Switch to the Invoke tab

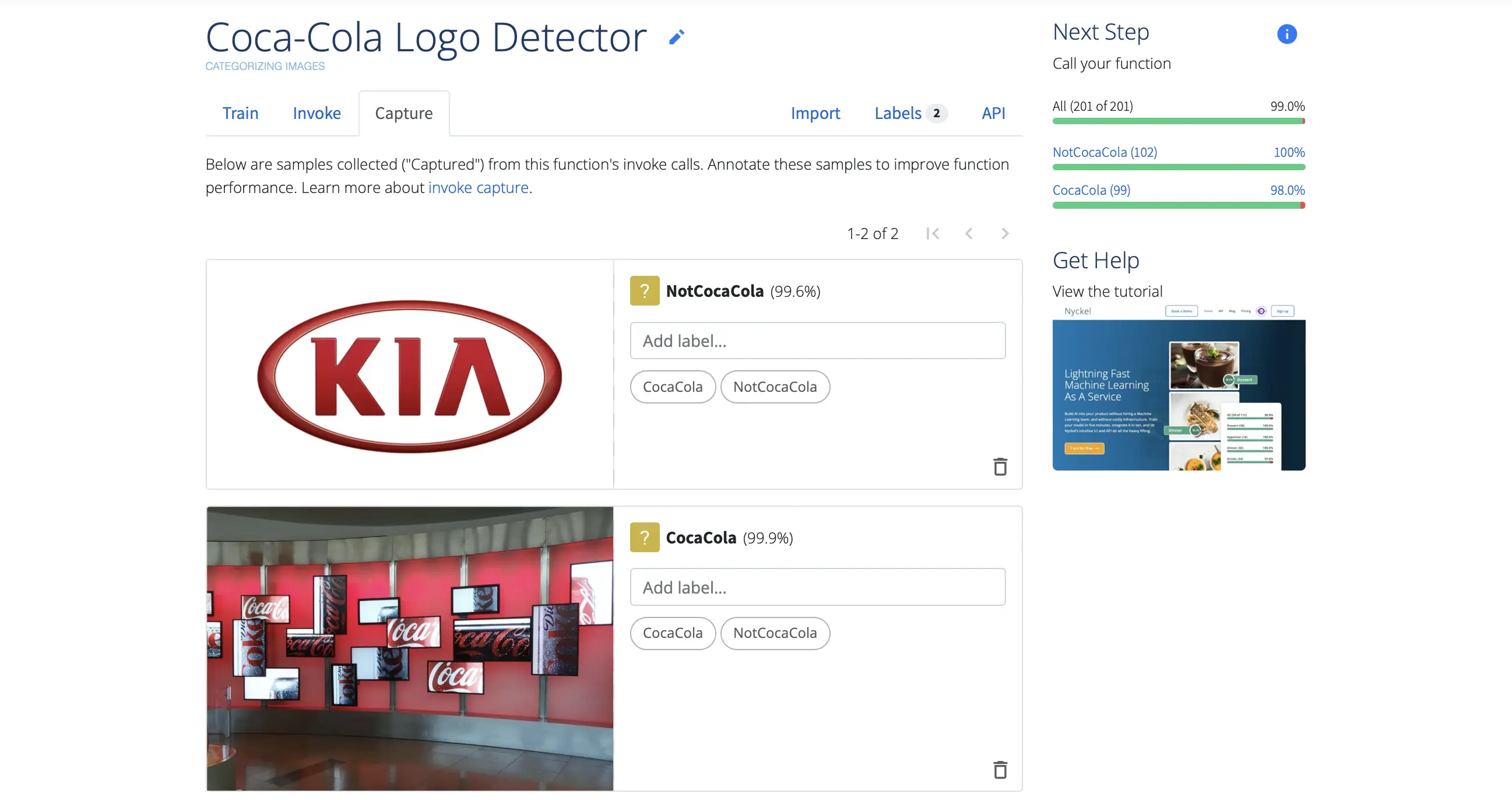317,113
